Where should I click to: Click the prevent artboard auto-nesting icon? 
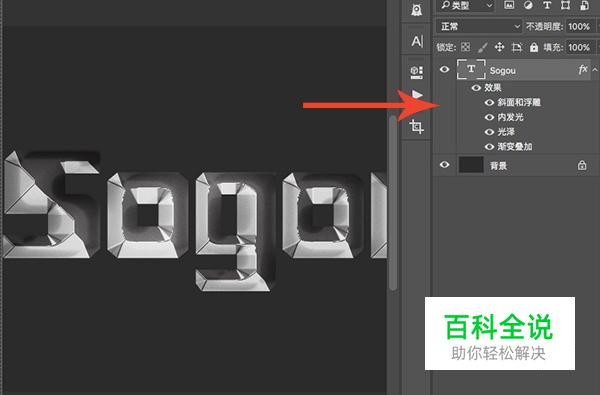pyautogui.click(x=517, y=47)
